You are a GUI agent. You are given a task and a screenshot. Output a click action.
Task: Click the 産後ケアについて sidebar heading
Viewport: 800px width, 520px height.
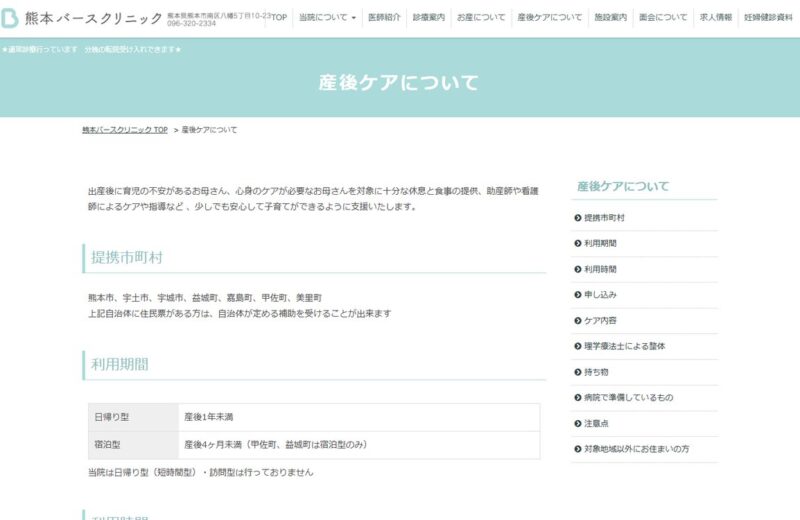[622, 186]
